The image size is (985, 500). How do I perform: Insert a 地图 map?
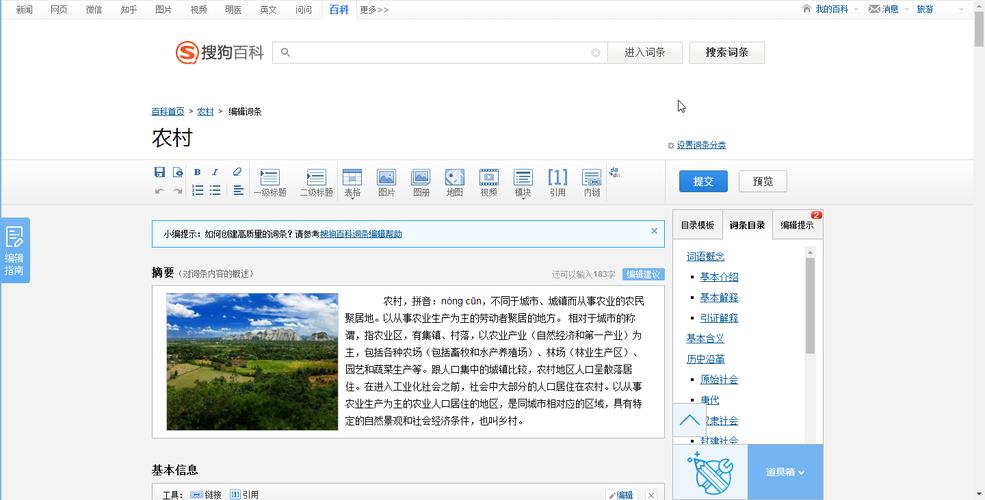coord(455,183)
